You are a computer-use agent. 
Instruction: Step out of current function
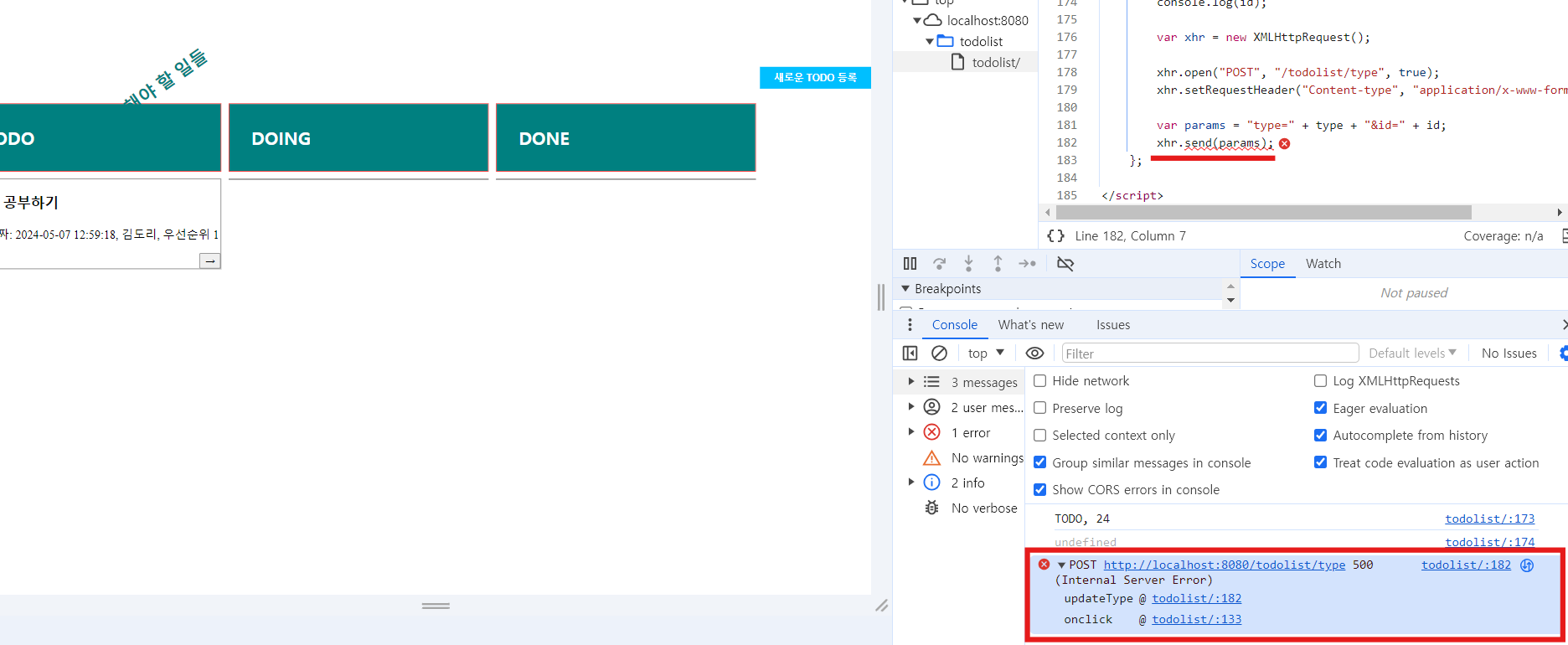pyautogui.click(x=998, y=264)
